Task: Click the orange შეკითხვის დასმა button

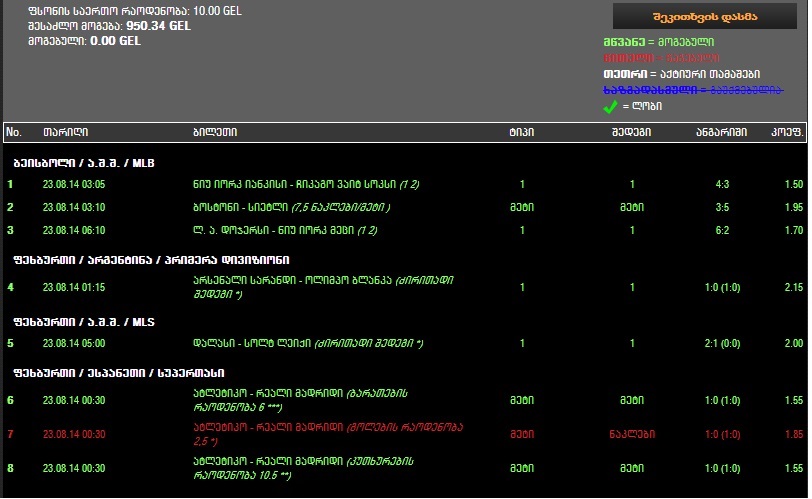Action: [x=704, y=17]
